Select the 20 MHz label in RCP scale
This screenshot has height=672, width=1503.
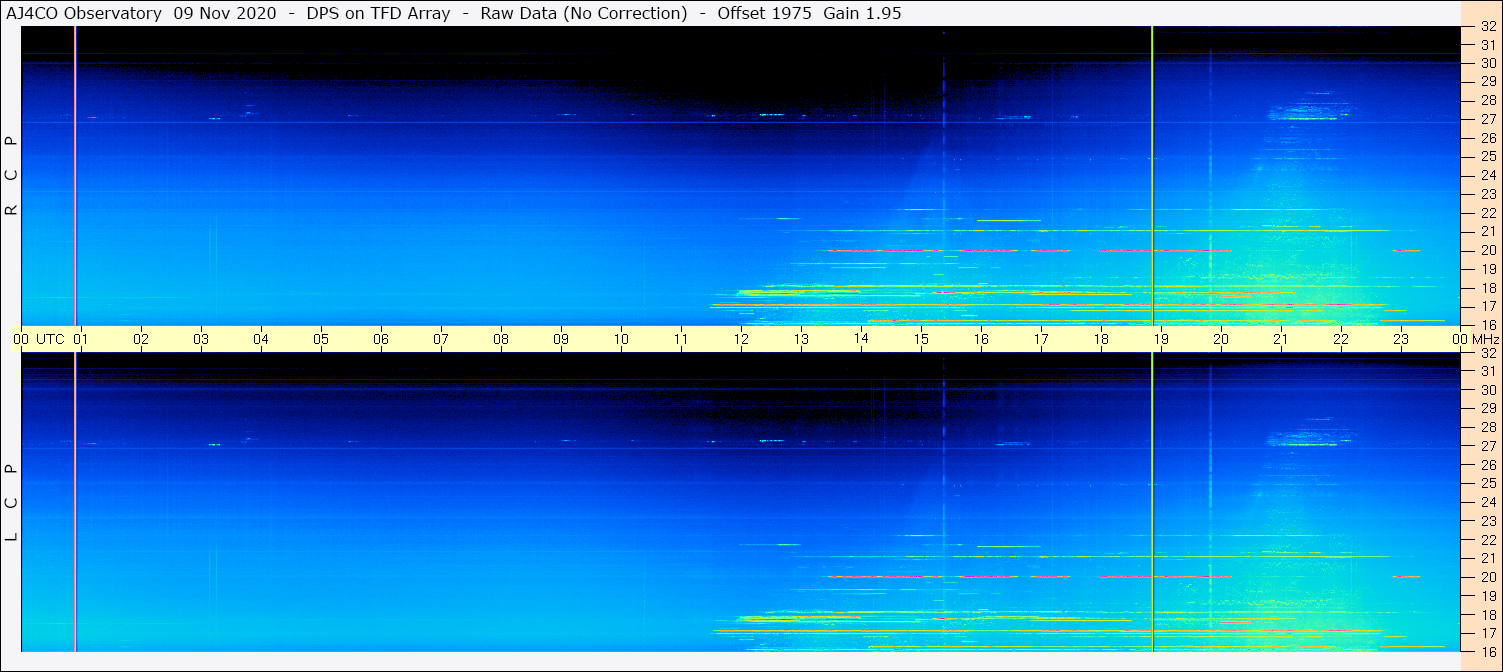[1487, 250]
